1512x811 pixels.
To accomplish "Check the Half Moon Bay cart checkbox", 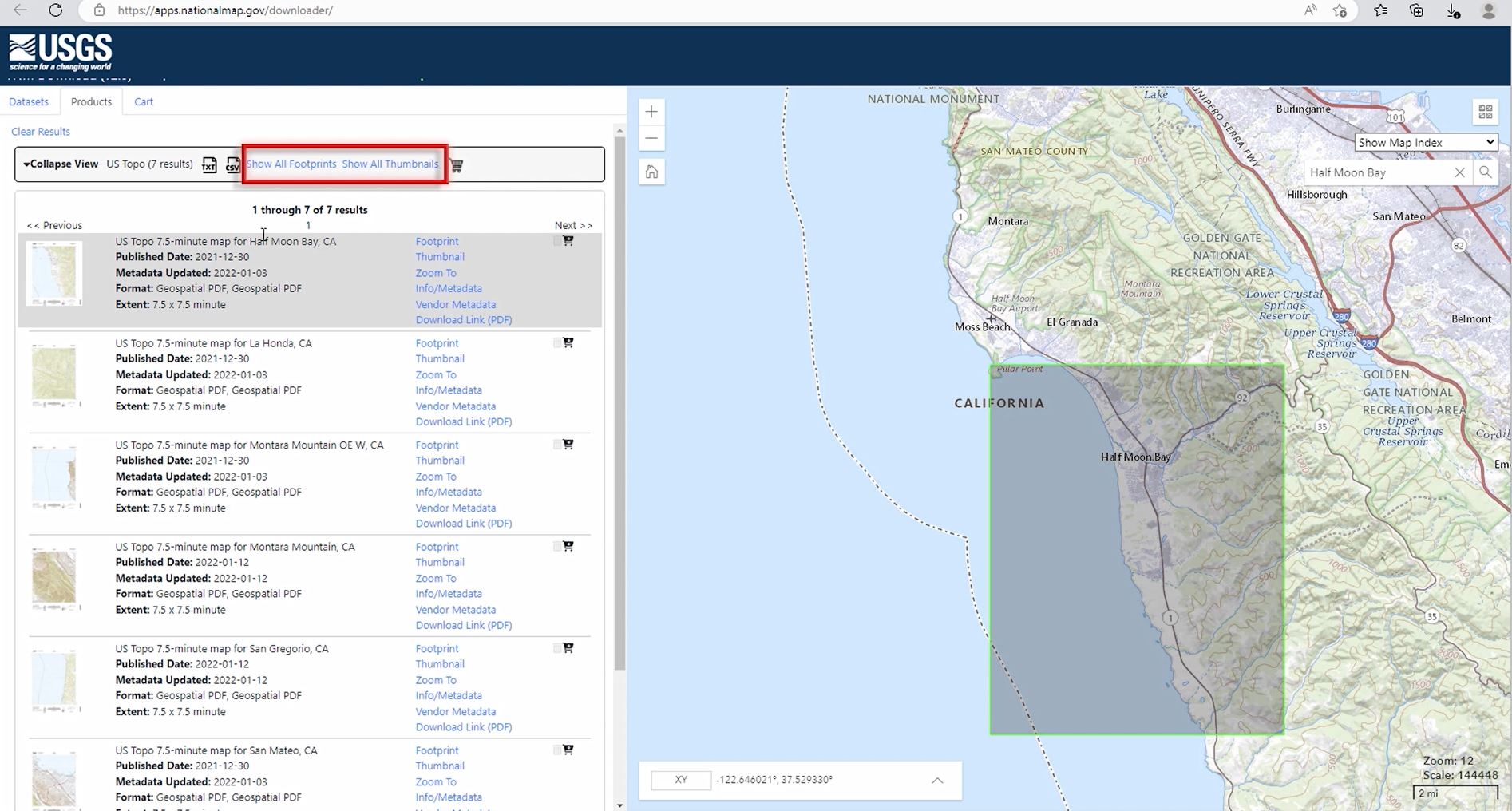I will pos(558,241).
